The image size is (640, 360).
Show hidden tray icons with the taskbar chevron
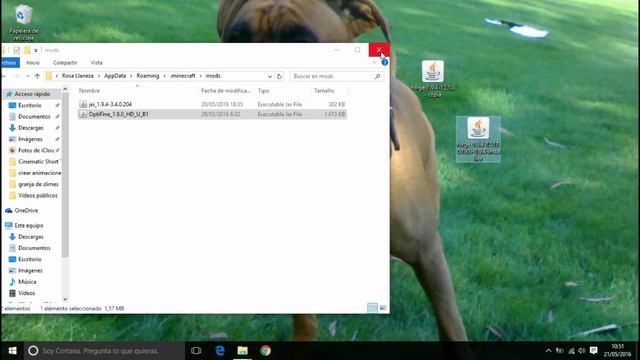(x=548, y=351)
